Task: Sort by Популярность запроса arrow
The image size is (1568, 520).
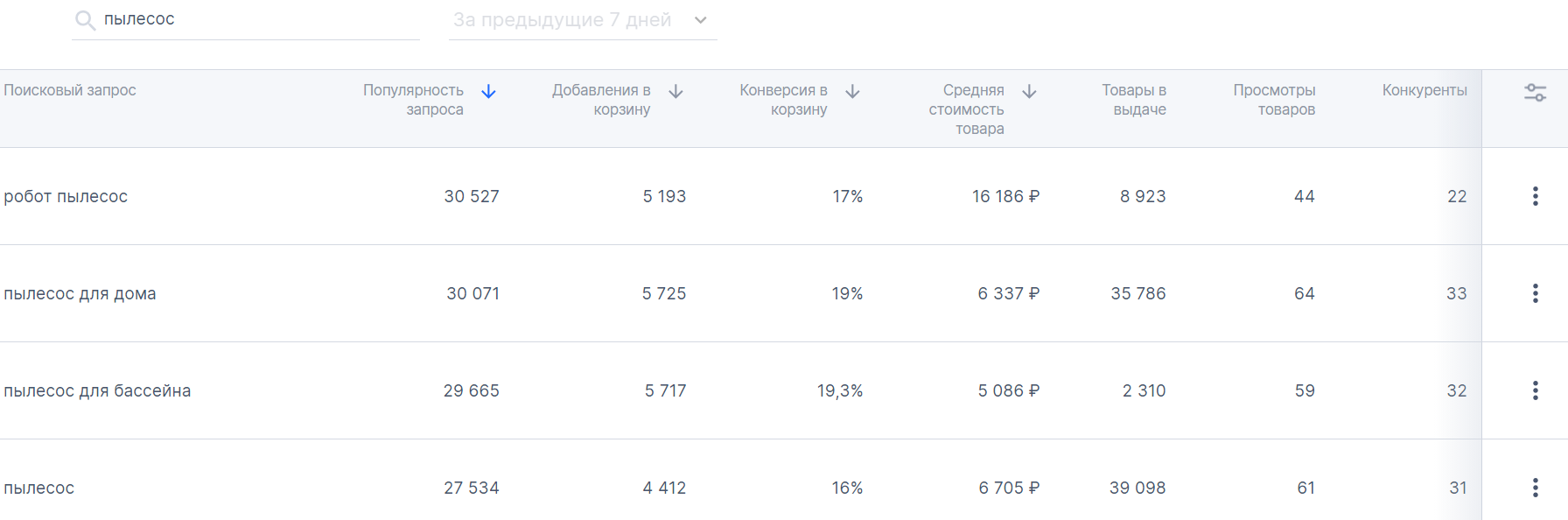Action: (x=489, y=91)
